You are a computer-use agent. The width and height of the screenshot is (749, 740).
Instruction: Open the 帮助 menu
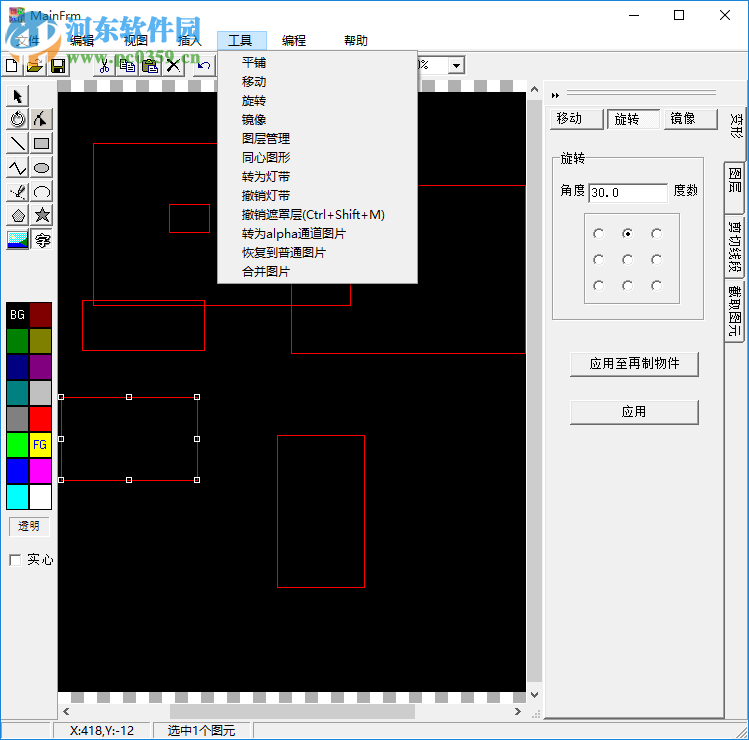click(x=355, y=41)
